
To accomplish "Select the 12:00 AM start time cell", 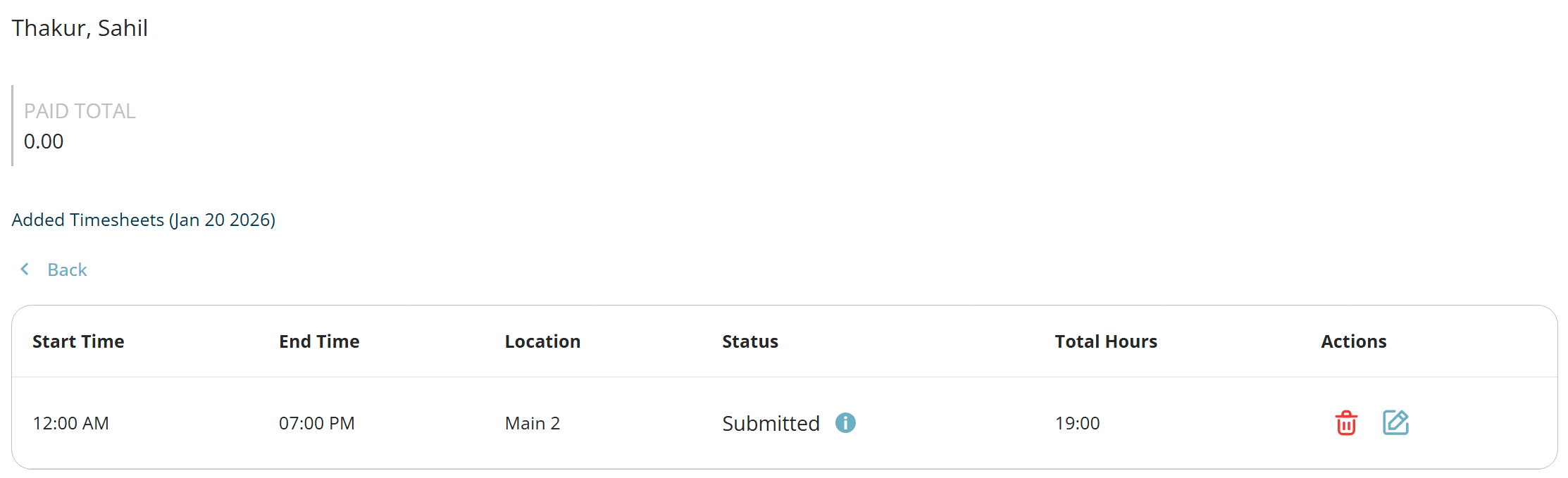I will (70, 423).
